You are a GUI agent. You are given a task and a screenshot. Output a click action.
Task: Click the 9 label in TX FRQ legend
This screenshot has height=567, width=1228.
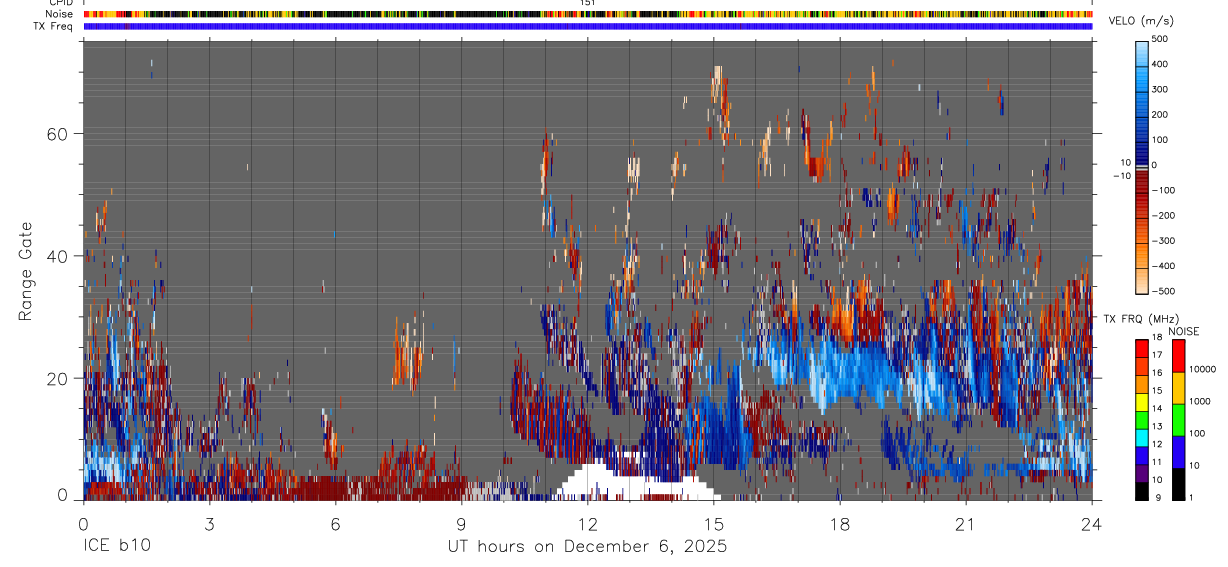1157,497
